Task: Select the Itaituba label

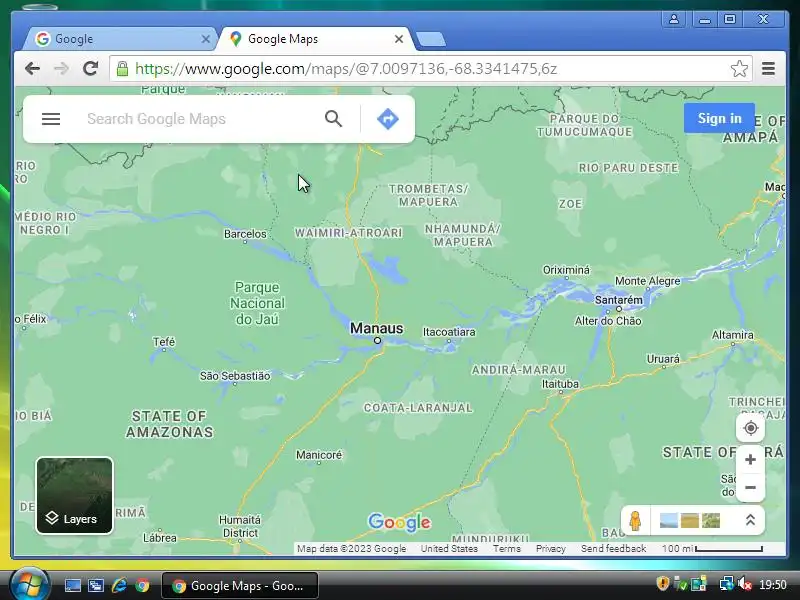Action: 560,384
